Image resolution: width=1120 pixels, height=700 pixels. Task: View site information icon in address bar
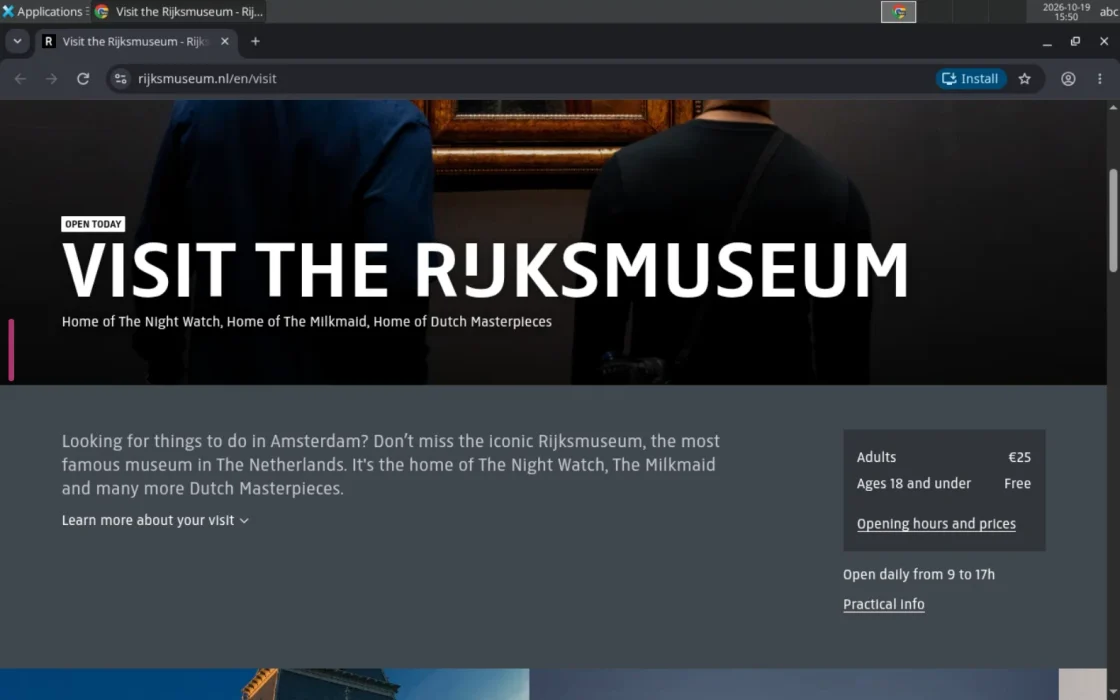[121, 79]
